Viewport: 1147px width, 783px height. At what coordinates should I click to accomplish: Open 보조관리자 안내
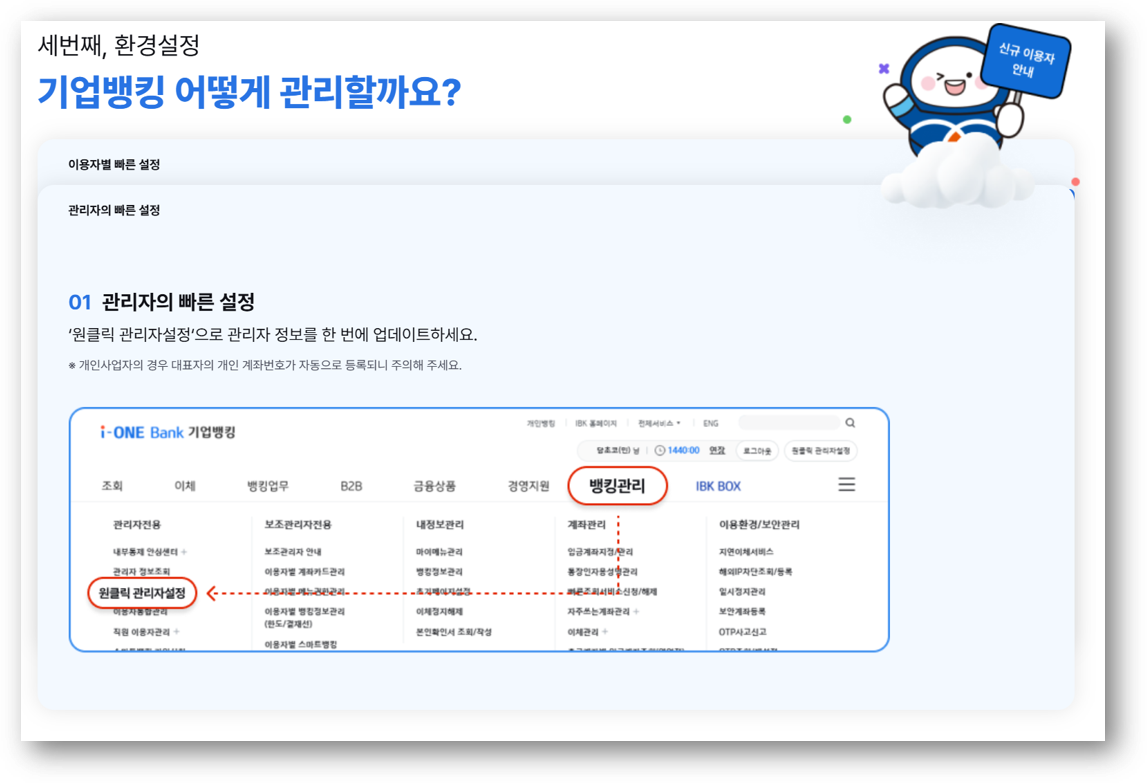tap(293, 552)
